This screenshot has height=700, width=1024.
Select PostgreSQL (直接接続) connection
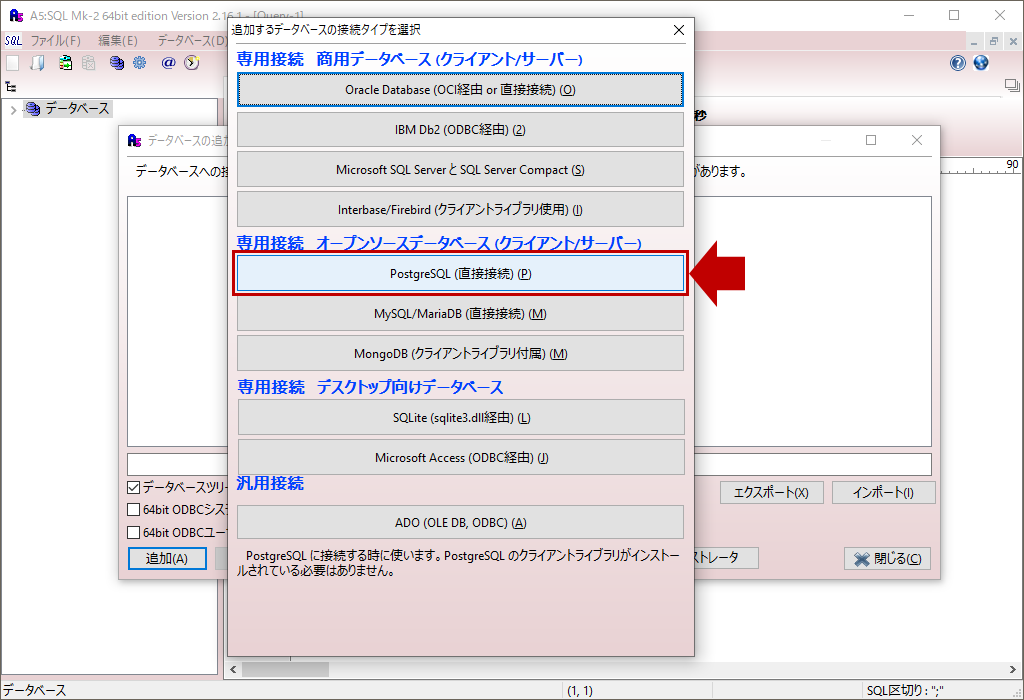460,274
